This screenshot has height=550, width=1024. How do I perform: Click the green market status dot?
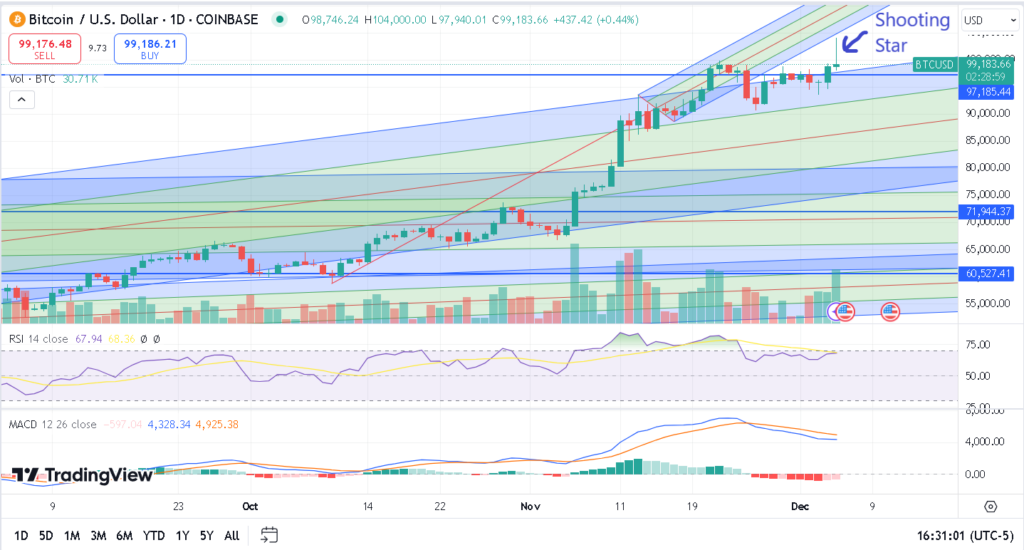pos(280,20)
